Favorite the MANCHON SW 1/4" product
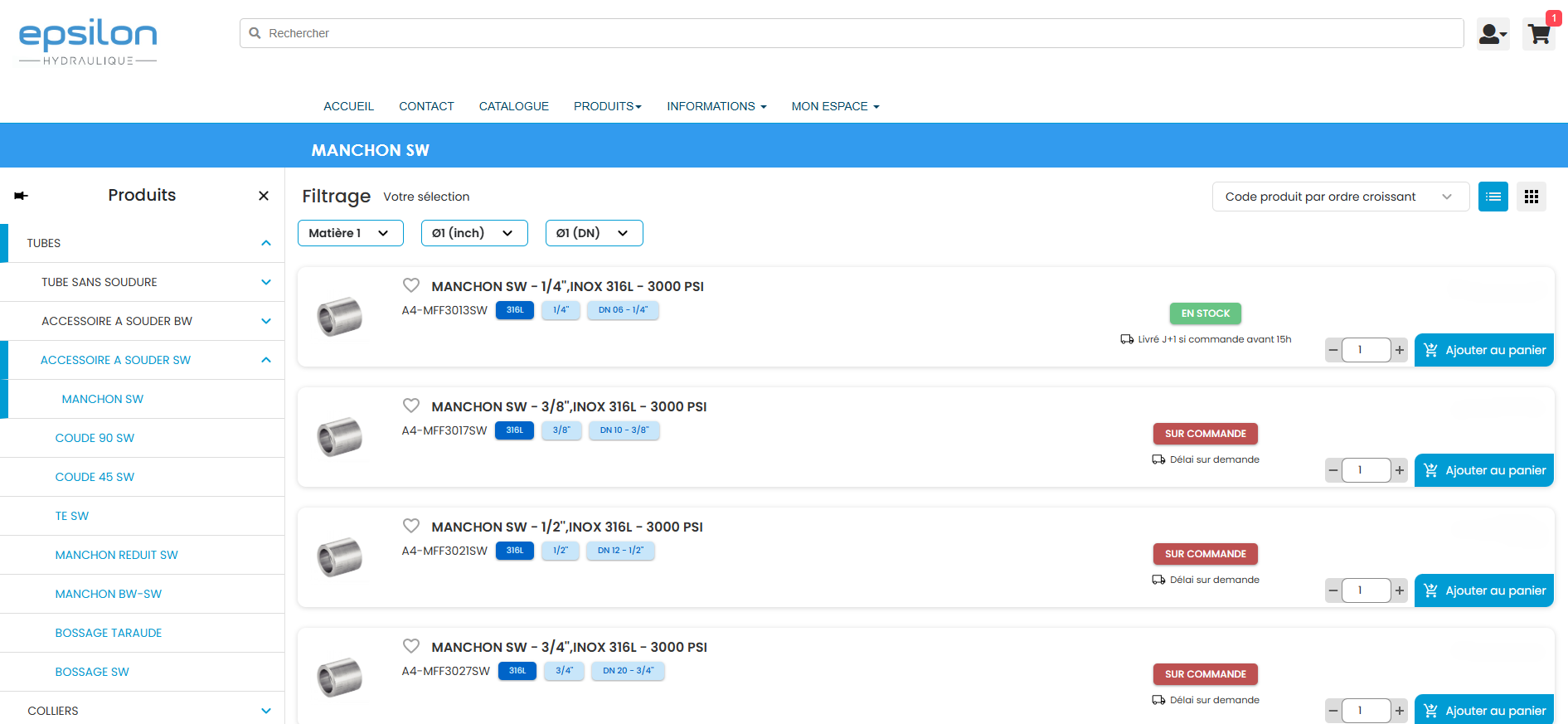1568x724 pixels. (411, 285)
